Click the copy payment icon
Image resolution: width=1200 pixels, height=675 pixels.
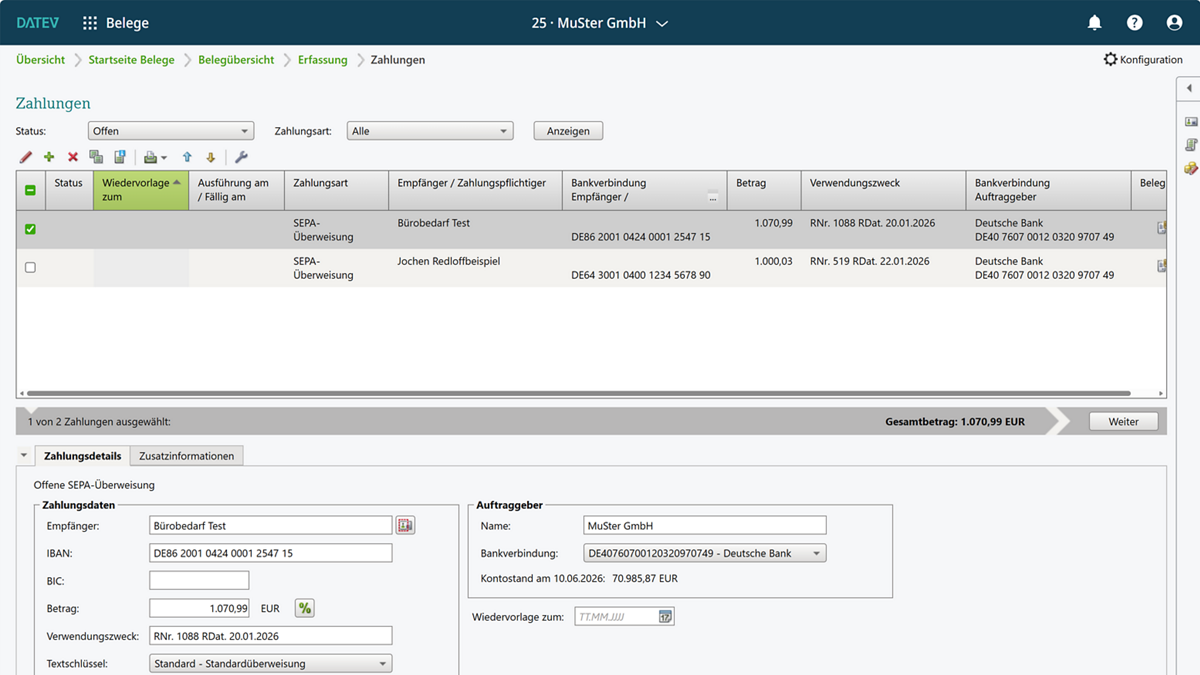[x=96, y=157]
